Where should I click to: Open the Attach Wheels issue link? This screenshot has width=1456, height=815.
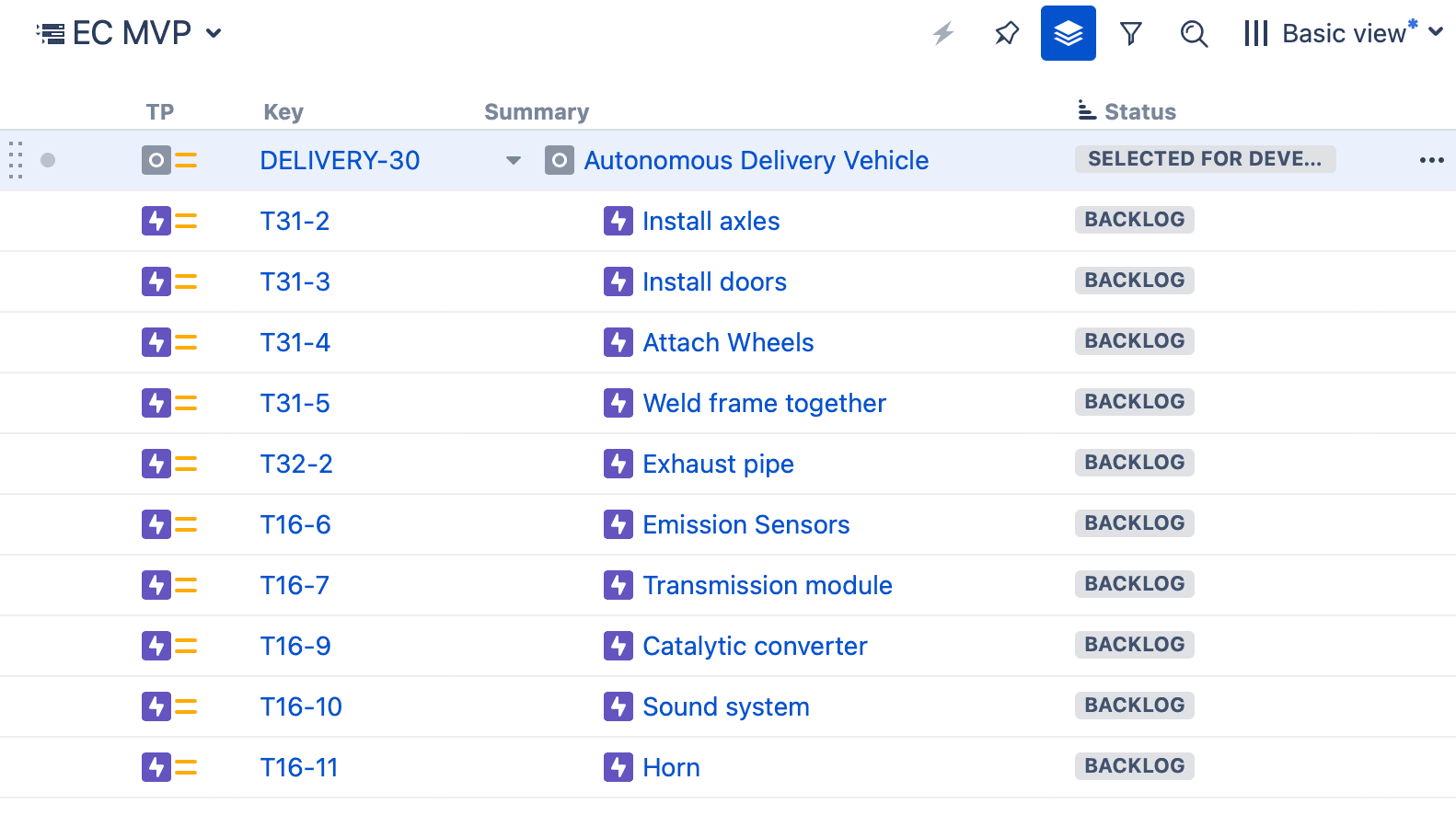[727, 343]
